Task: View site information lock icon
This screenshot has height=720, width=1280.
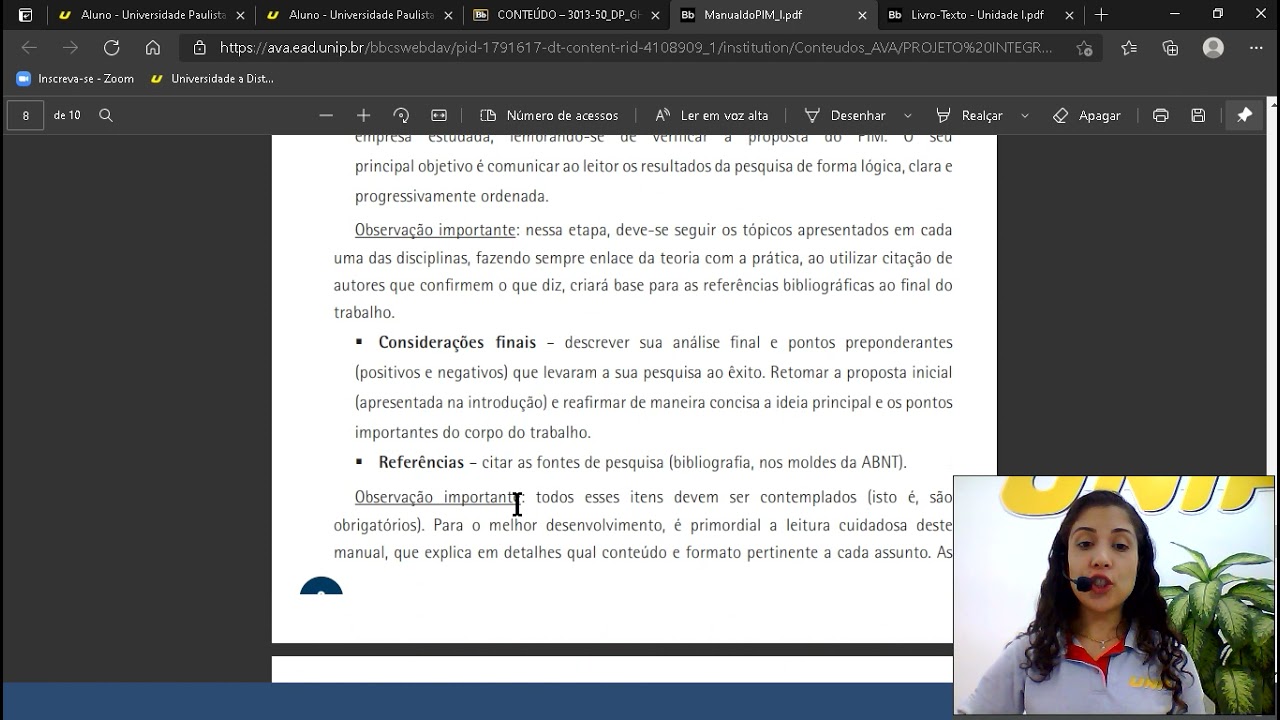Action: [x=199, y=48]
